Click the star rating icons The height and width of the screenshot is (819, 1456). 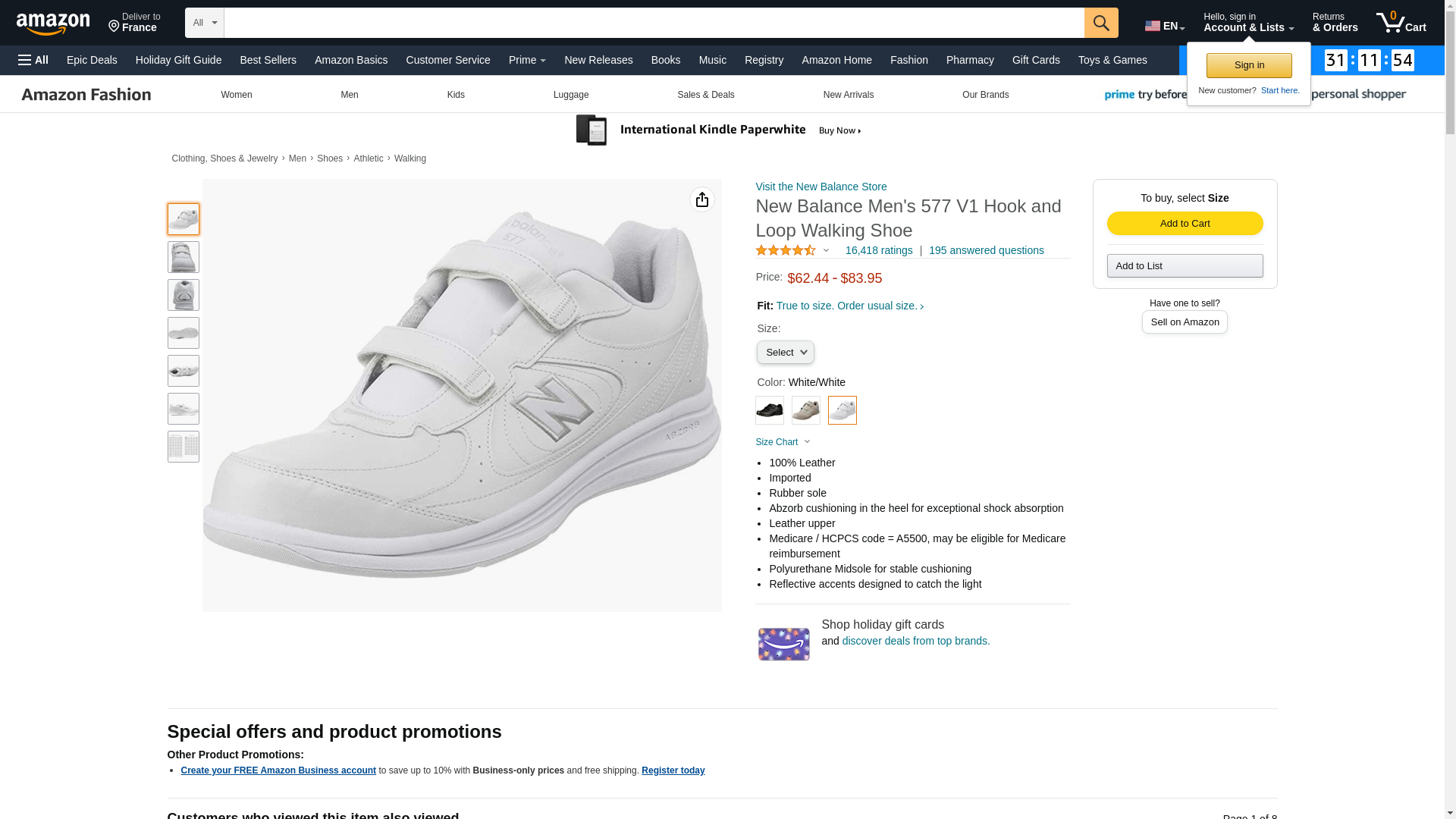click(786, 250)
